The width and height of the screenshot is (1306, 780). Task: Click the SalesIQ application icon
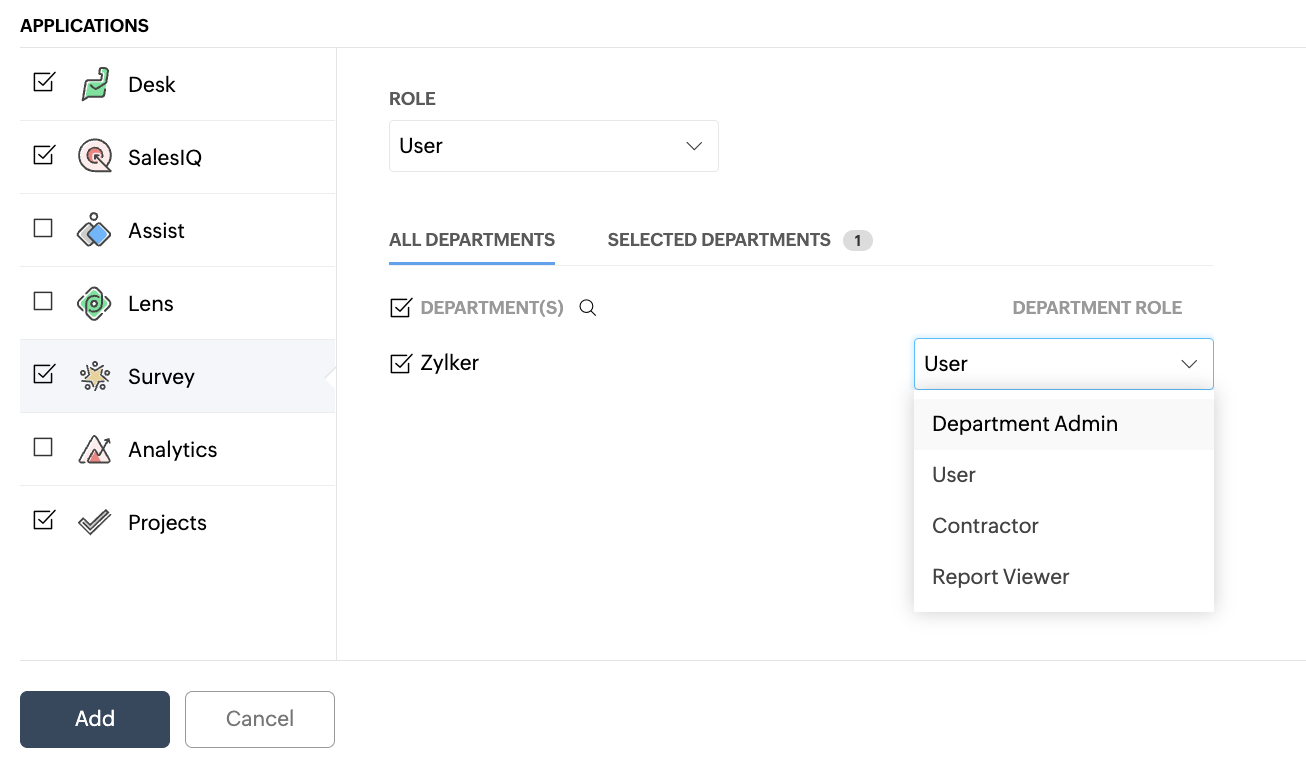point(95,157)
